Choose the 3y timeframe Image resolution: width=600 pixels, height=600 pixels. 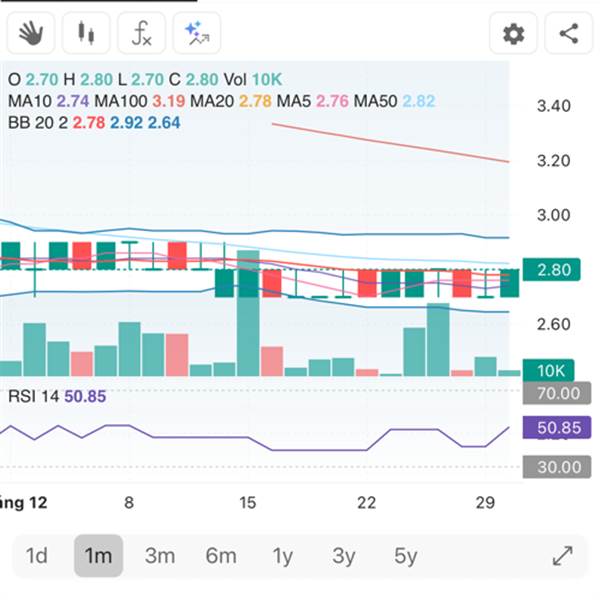(x=344, y=556)
